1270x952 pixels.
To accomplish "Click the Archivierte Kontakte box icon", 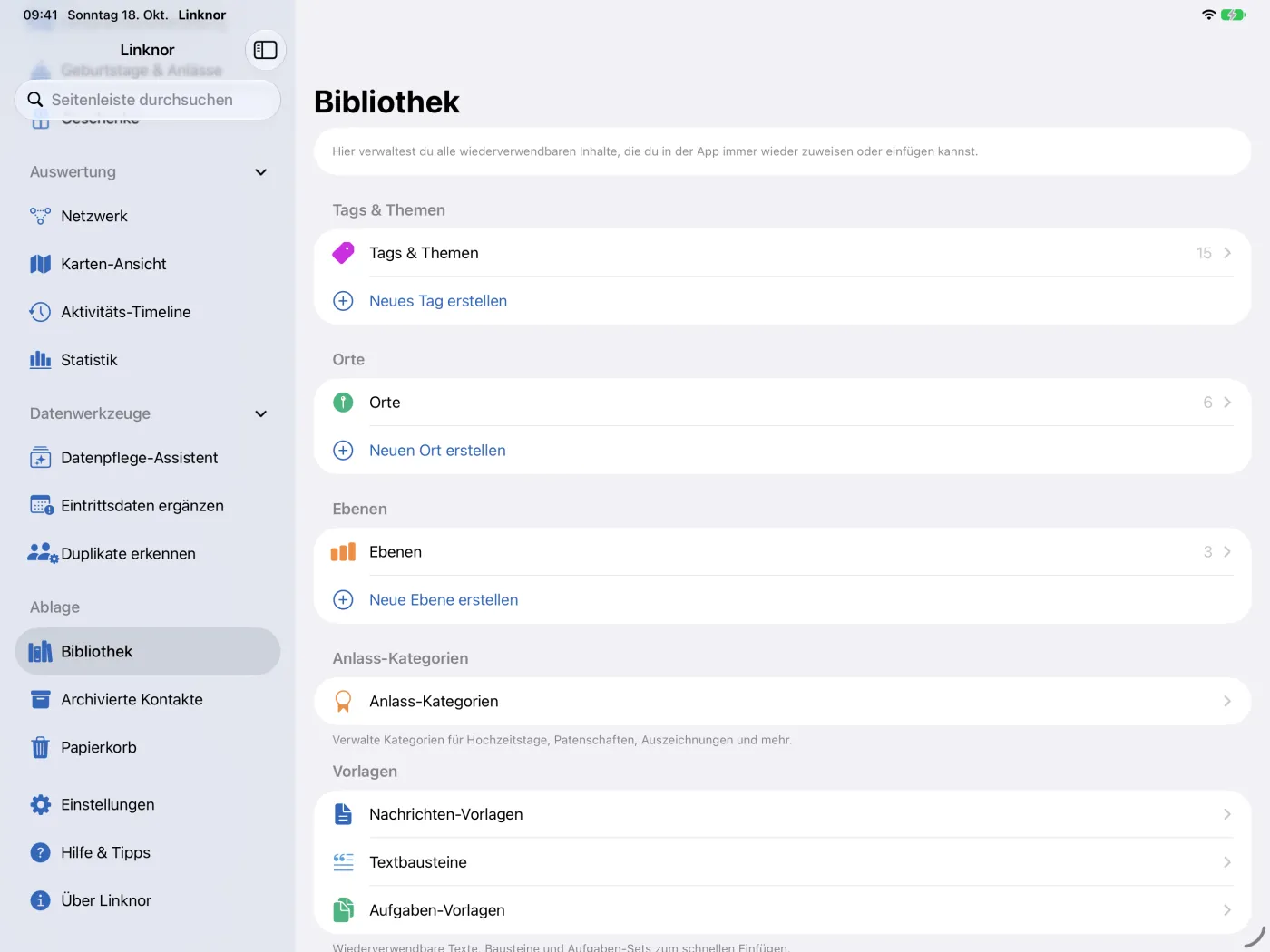I will [40, 700].
